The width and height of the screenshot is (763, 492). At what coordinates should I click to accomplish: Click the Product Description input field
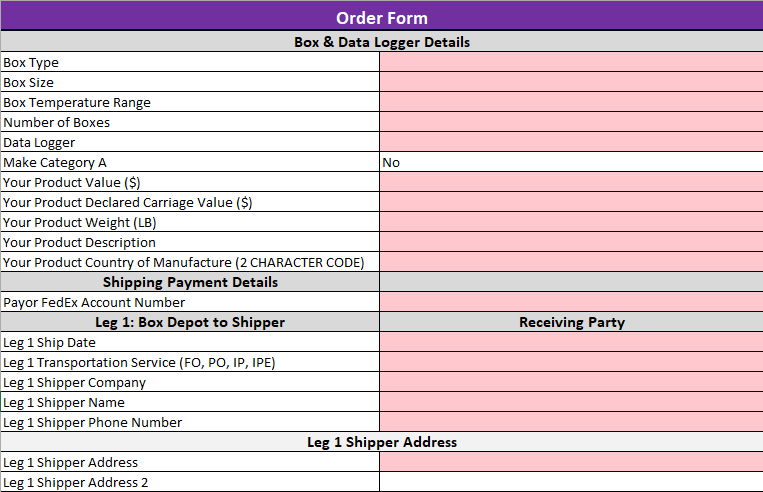click(x=570, y=242)
